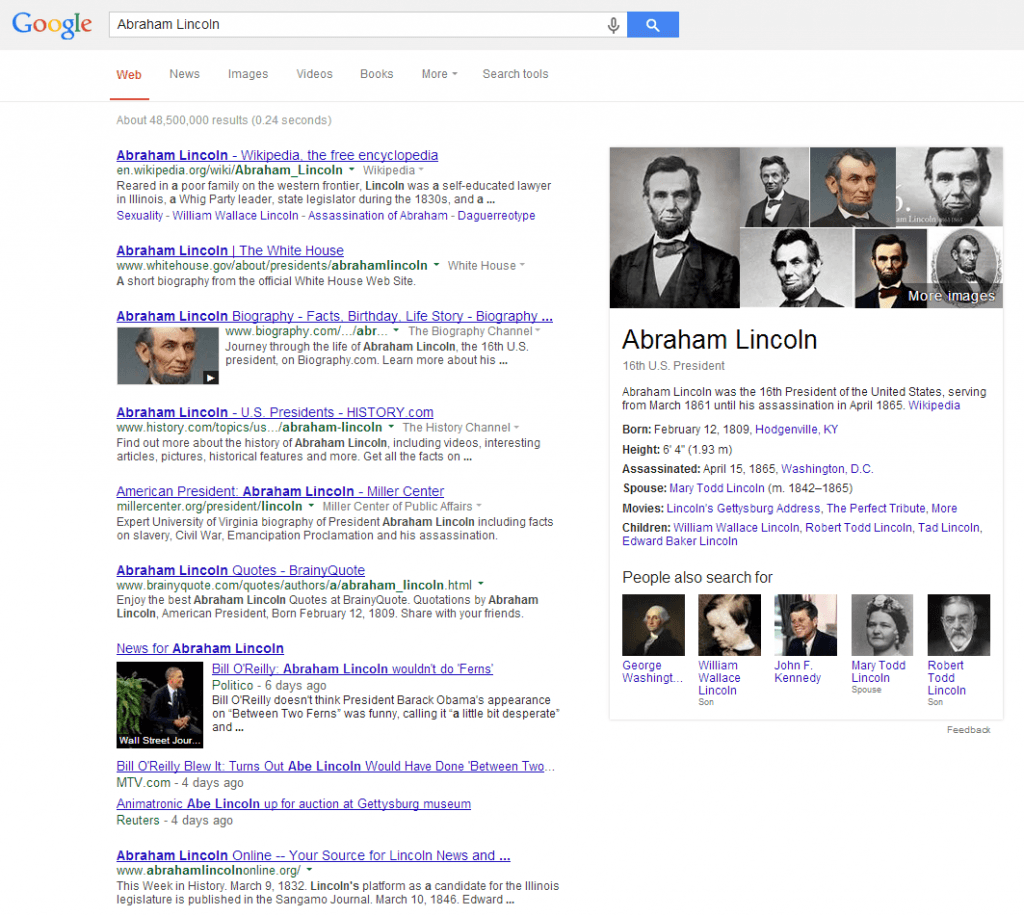Open the MTV.com Bill O'Reilly story
This screenshot has width=1024, height=916.
336,766
